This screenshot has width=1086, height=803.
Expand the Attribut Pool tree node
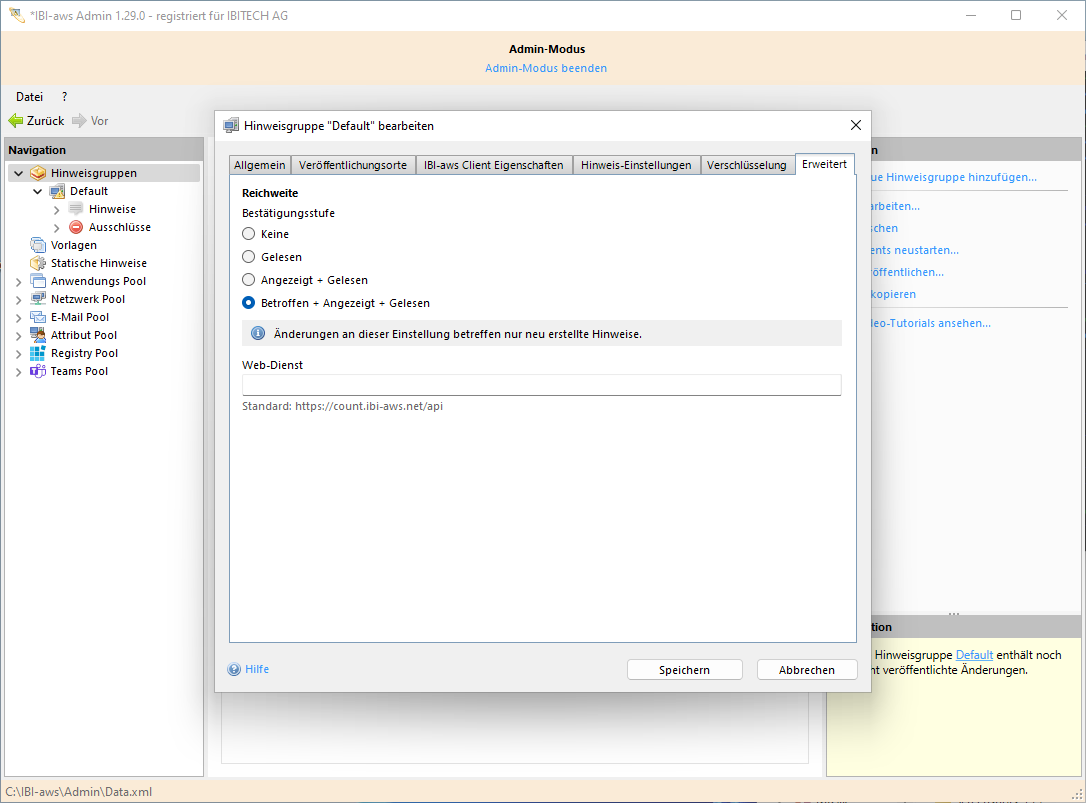tap(19, 335)
